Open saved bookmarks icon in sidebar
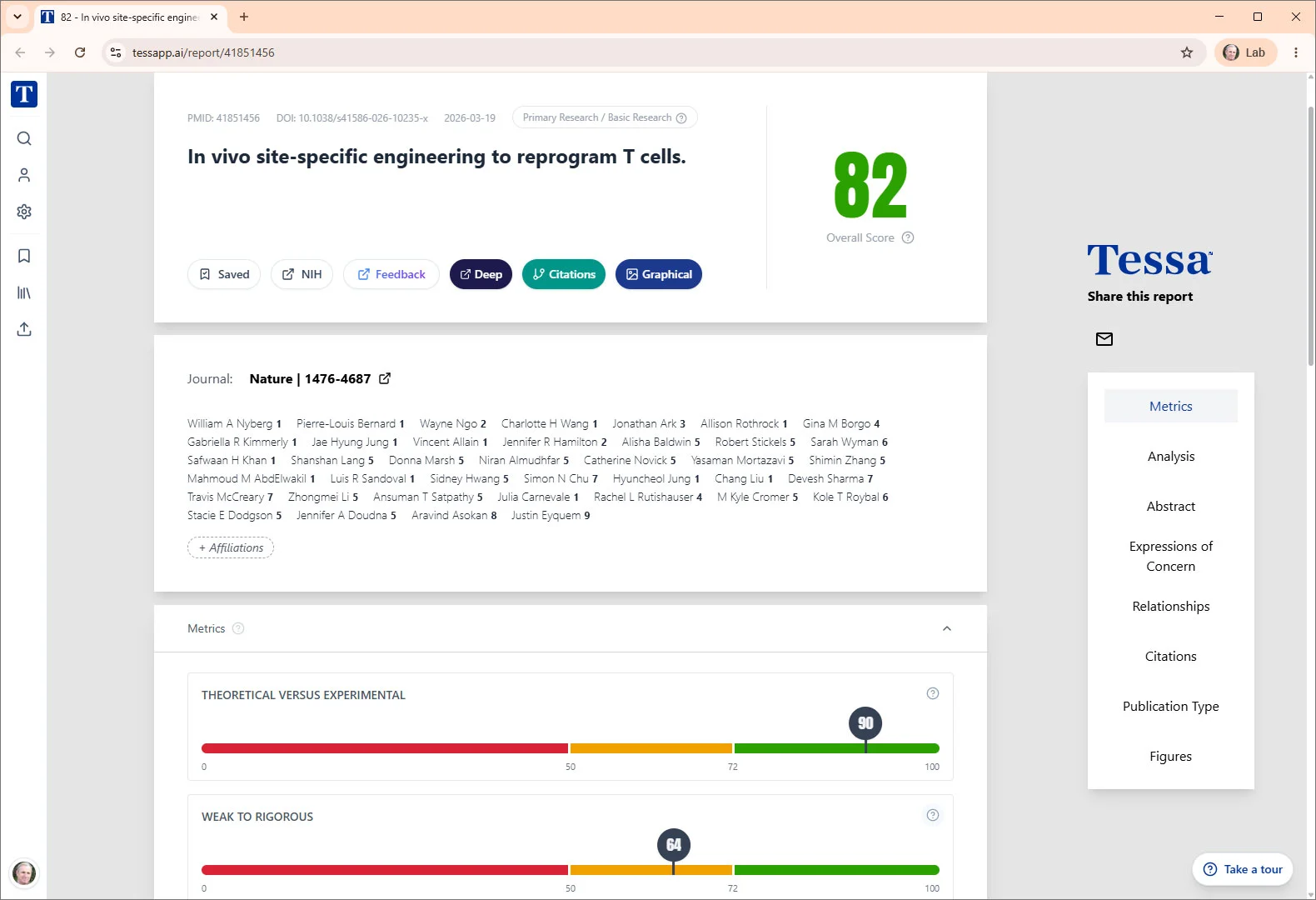Viewport: 1316px width, 900px height. tap(24, 256)
